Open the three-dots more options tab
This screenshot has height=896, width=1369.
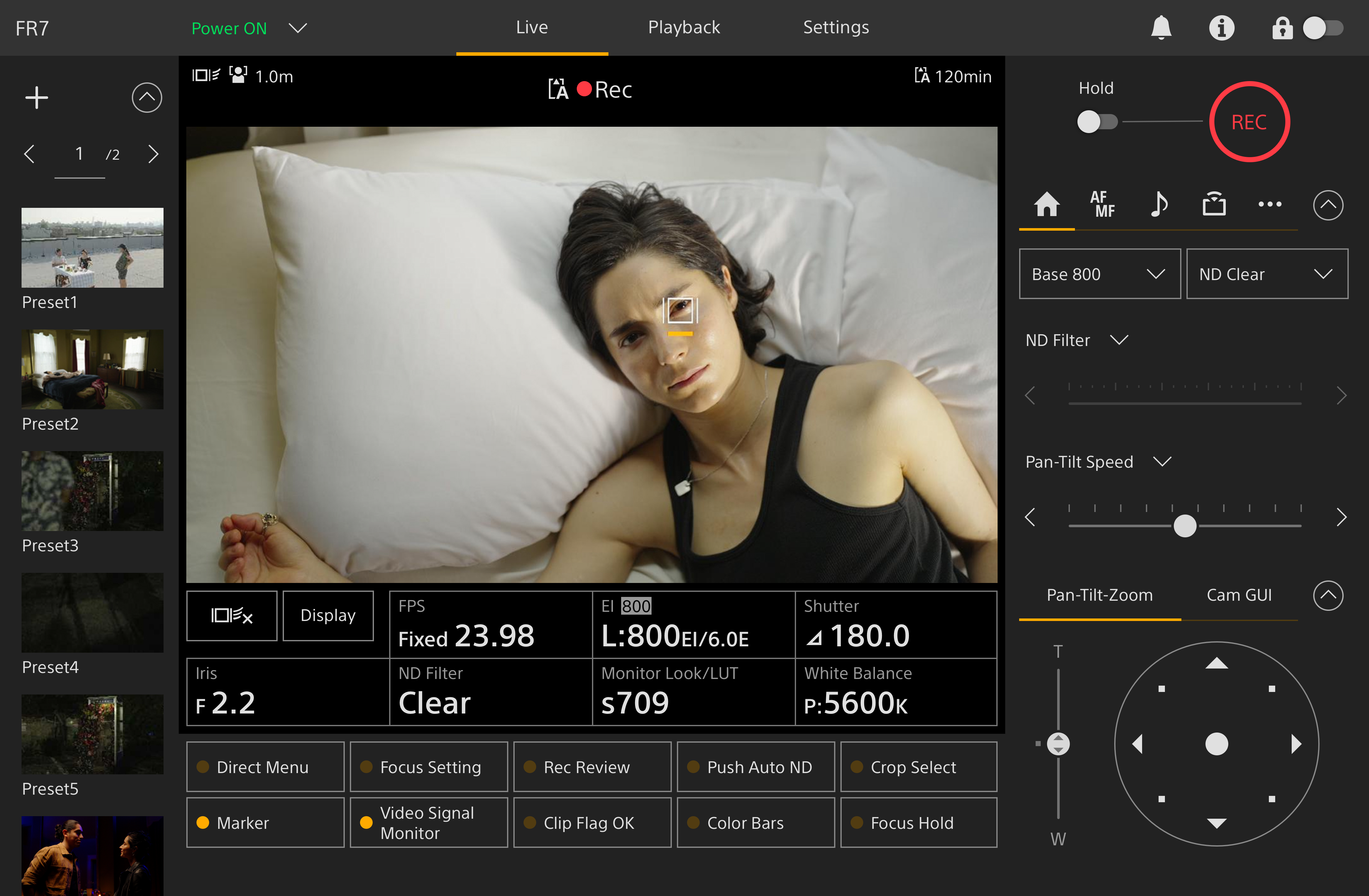point(1269,204)
